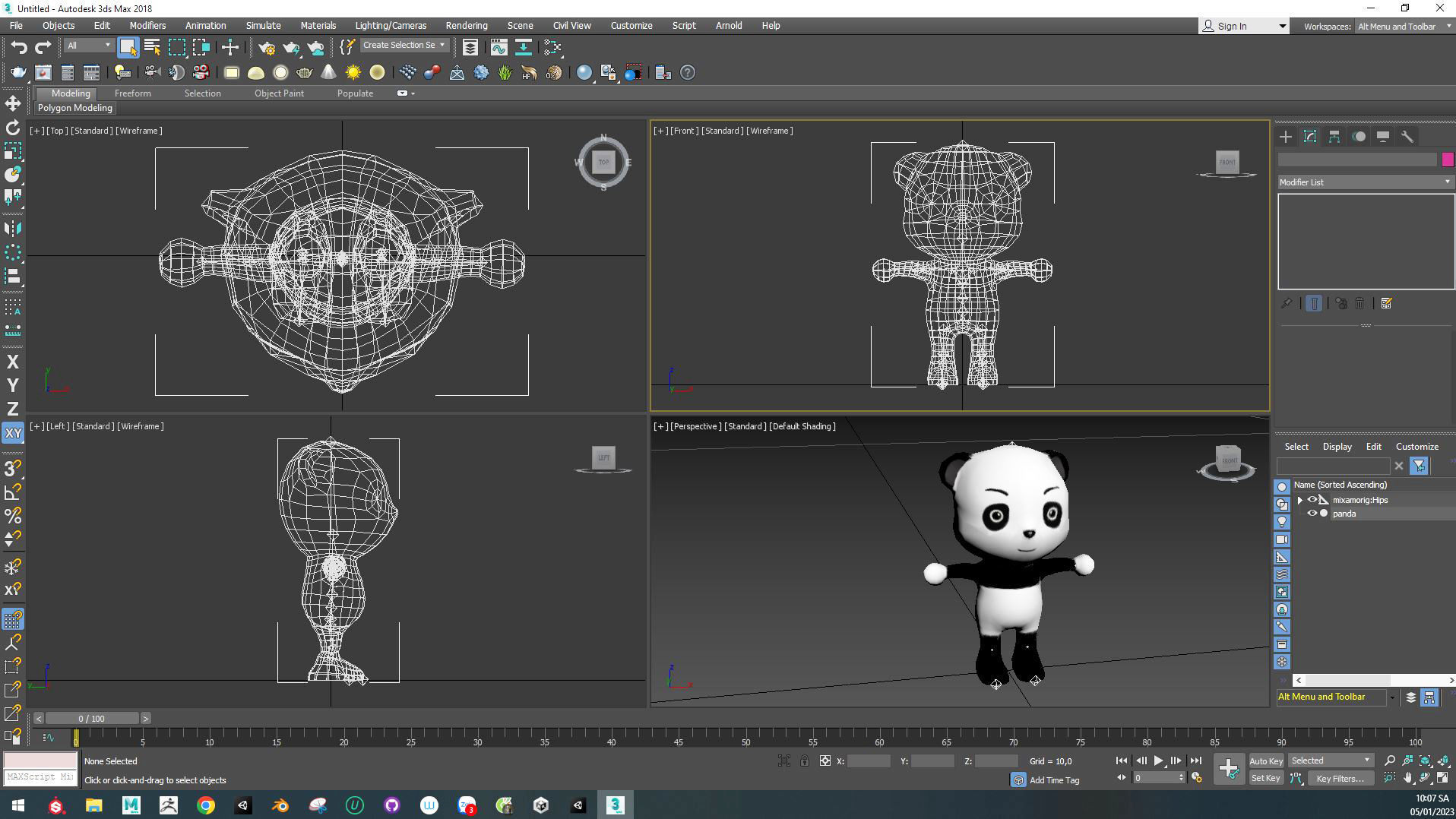Open the Modify command panel tab
Screen dimensions: 1456x819
coord(1310,137)
